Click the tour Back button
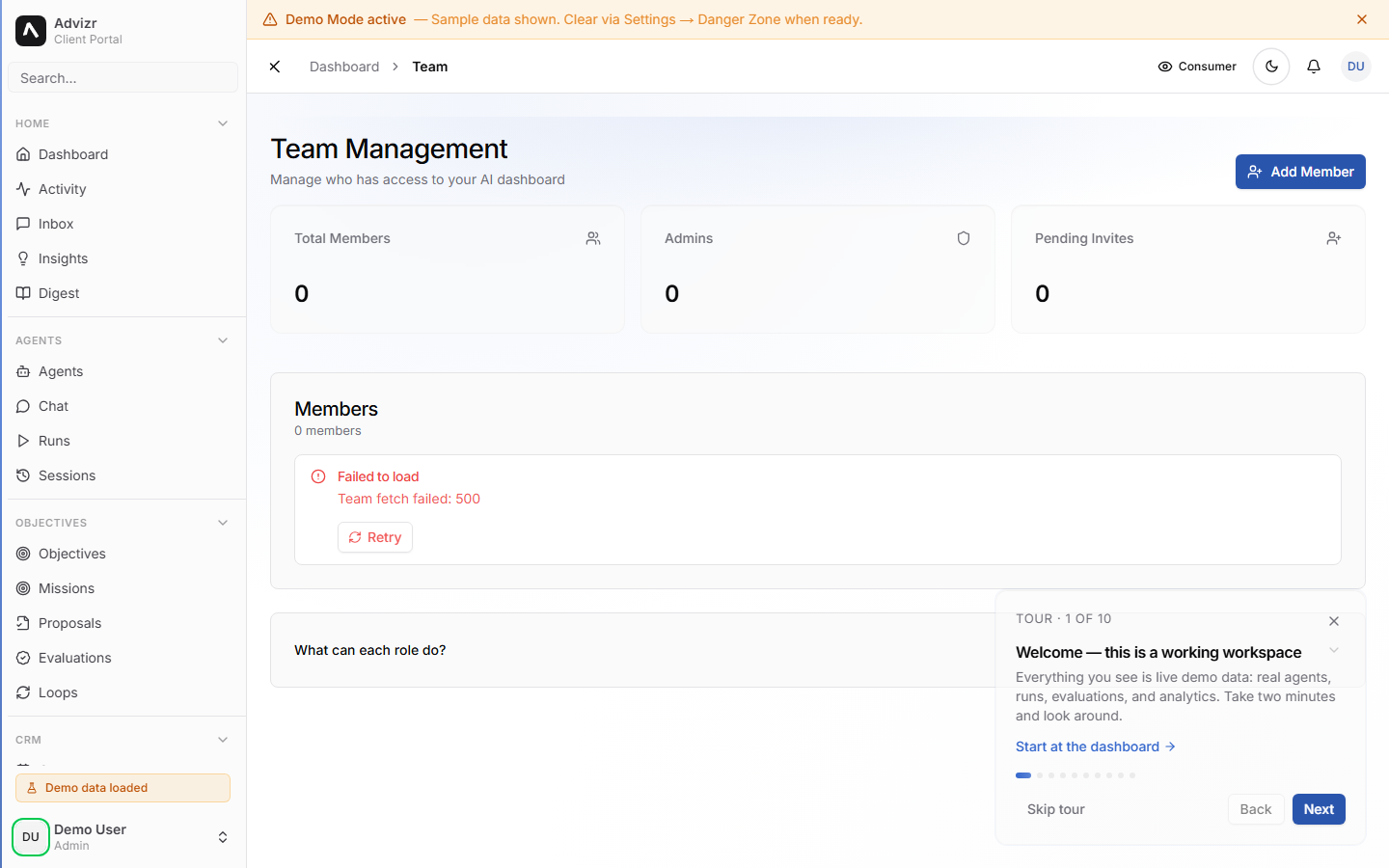This screenshot has height=868, width=1389. pyautogui.click(x=1256, y=809)
